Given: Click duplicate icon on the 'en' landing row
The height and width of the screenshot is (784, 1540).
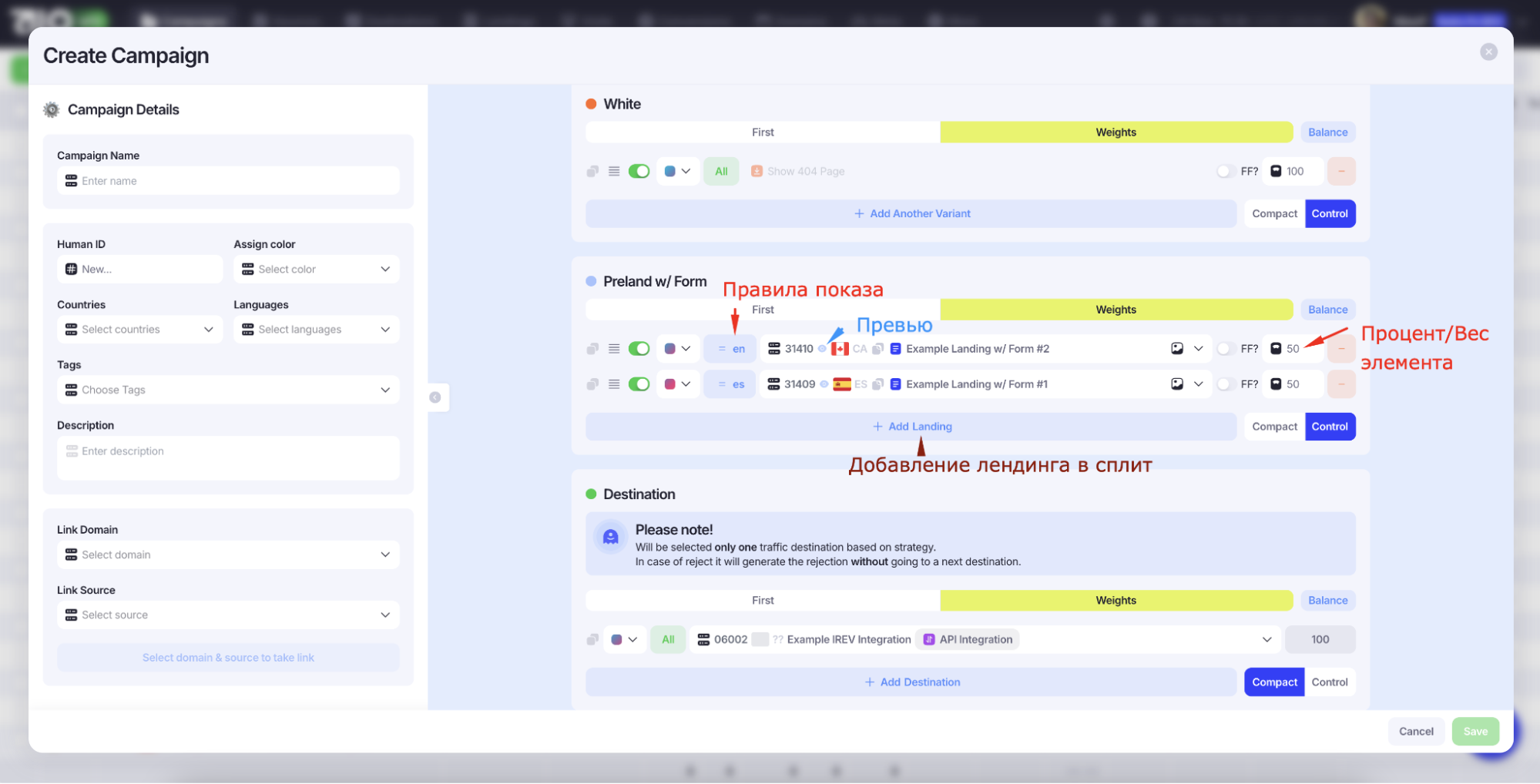Looking at the screenshot, I should click(x=592, y=349).
